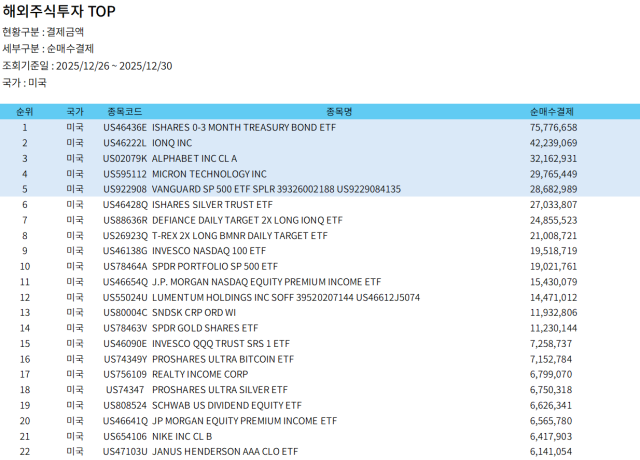Select SPDR GOLD SHARES ETF row
This screenshot has width=640, height=460.
coord(204,327)
